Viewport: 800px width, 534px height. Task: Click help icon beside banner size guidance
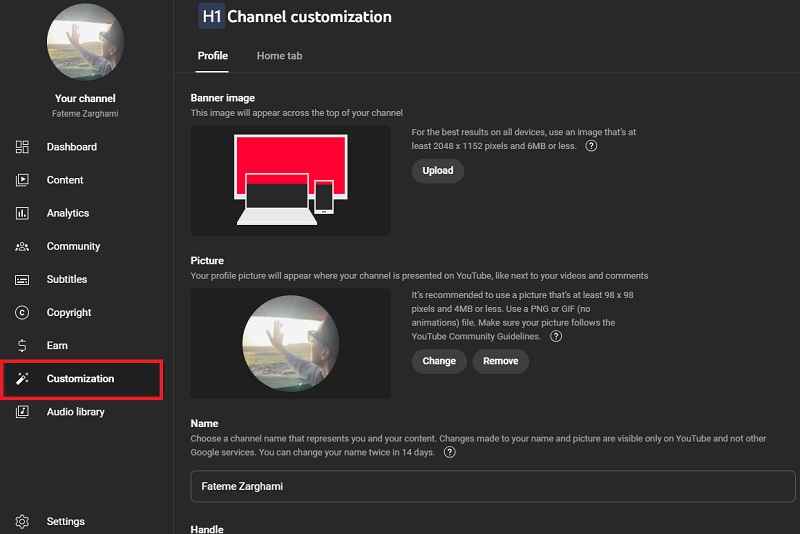pyautogui.click(x=591, y=146)
